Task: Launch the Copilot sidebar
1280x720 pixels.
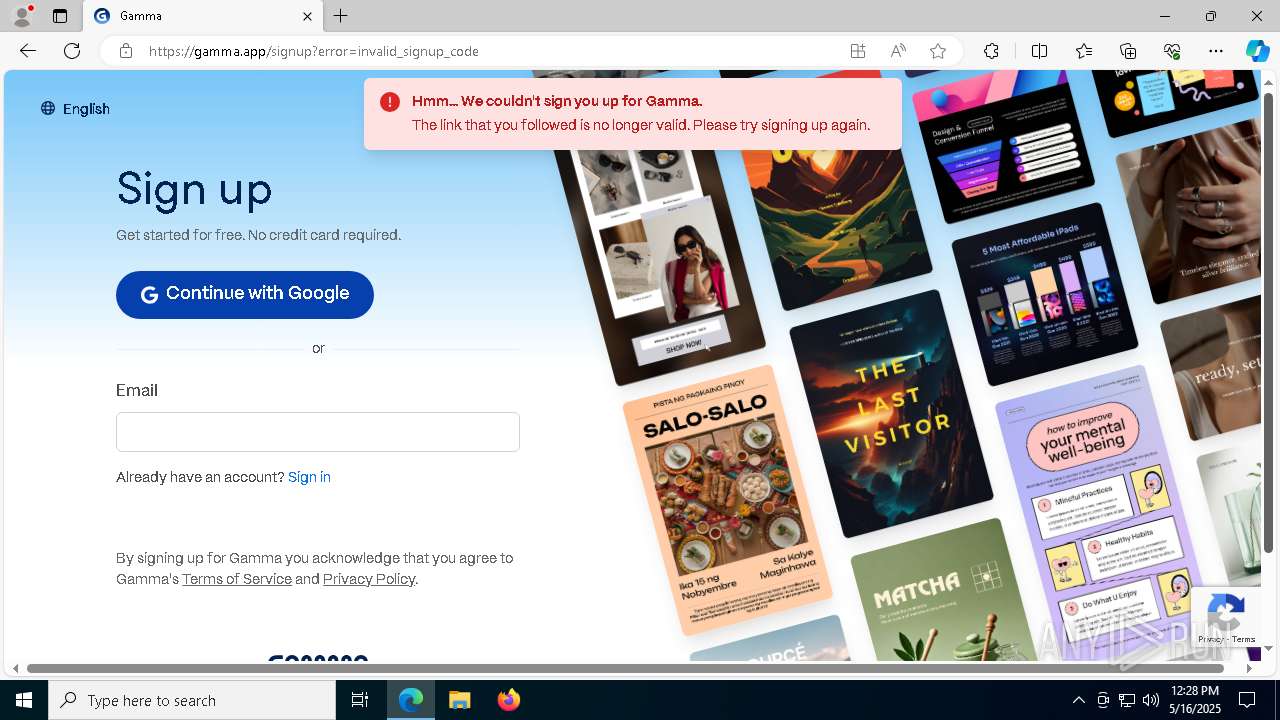Action: 1257,51
